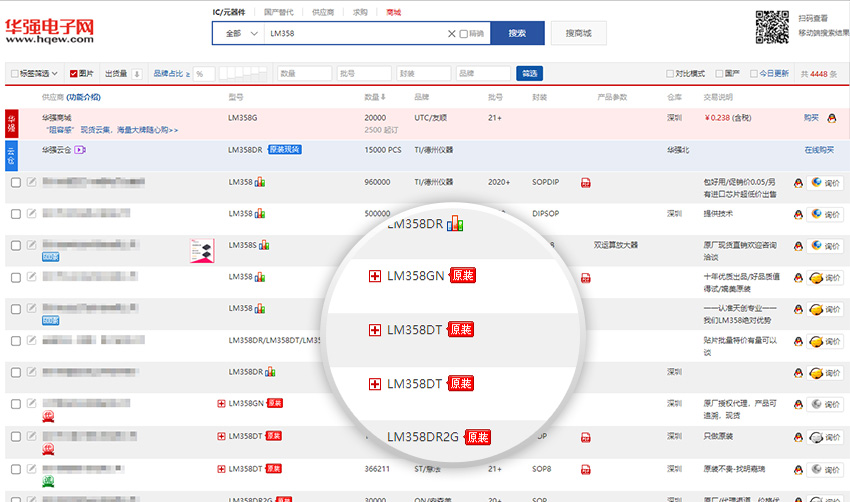Chat via QQ on the 原厂现货直销 row
This screenshot has width=850, height=502.
click(x=798, y=246)
